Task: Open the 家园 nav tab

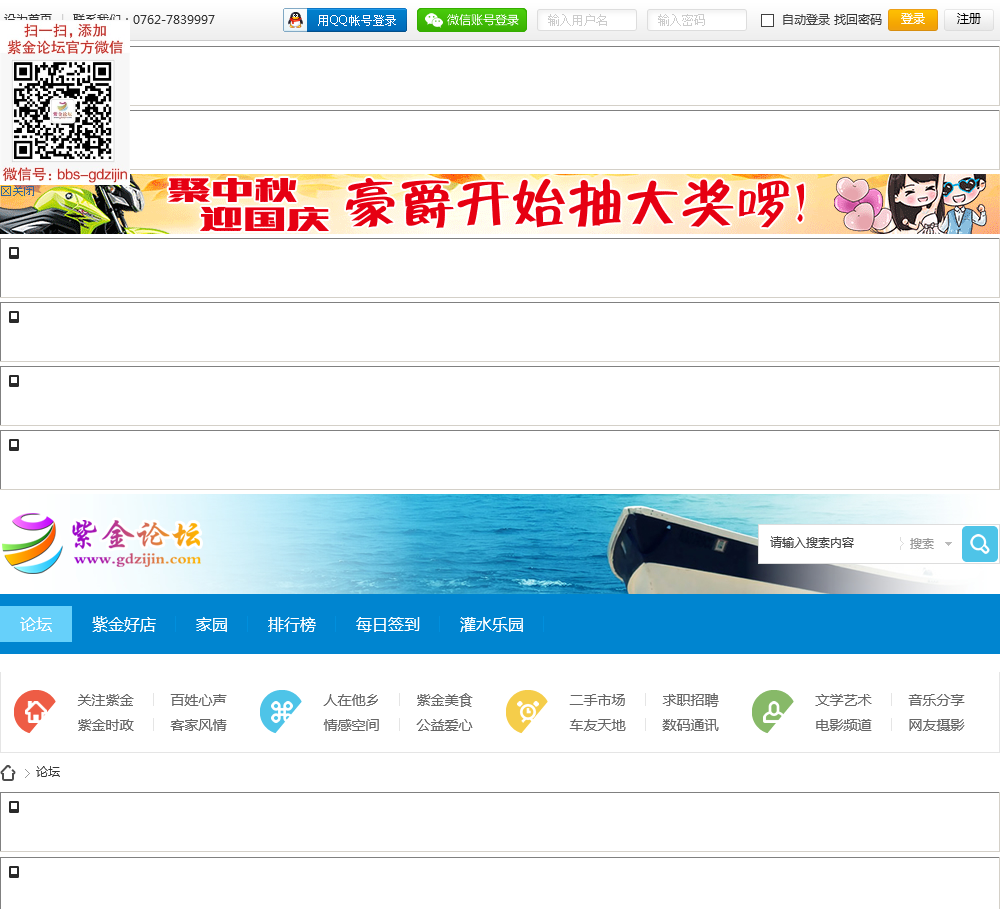Action: (212, 624)
